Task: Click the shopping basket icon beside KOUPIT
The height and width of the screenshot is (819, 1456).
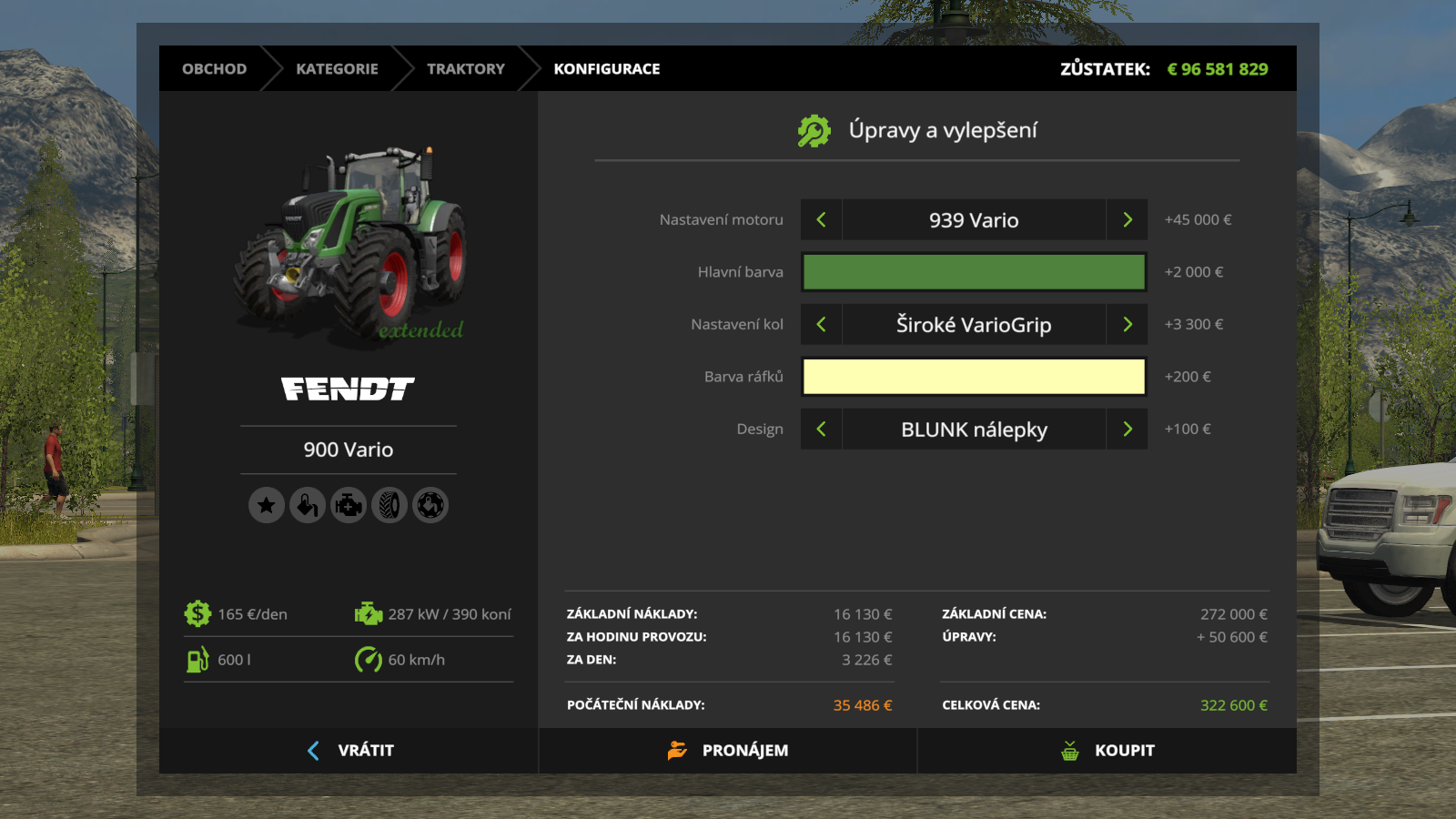Action: pyautogui.click(x=1070, y=751)
